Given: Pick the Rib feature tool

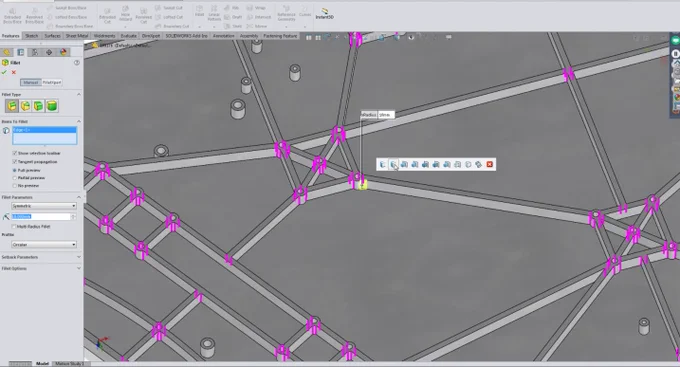Looking at the screenshot, I should pos(232,8).
